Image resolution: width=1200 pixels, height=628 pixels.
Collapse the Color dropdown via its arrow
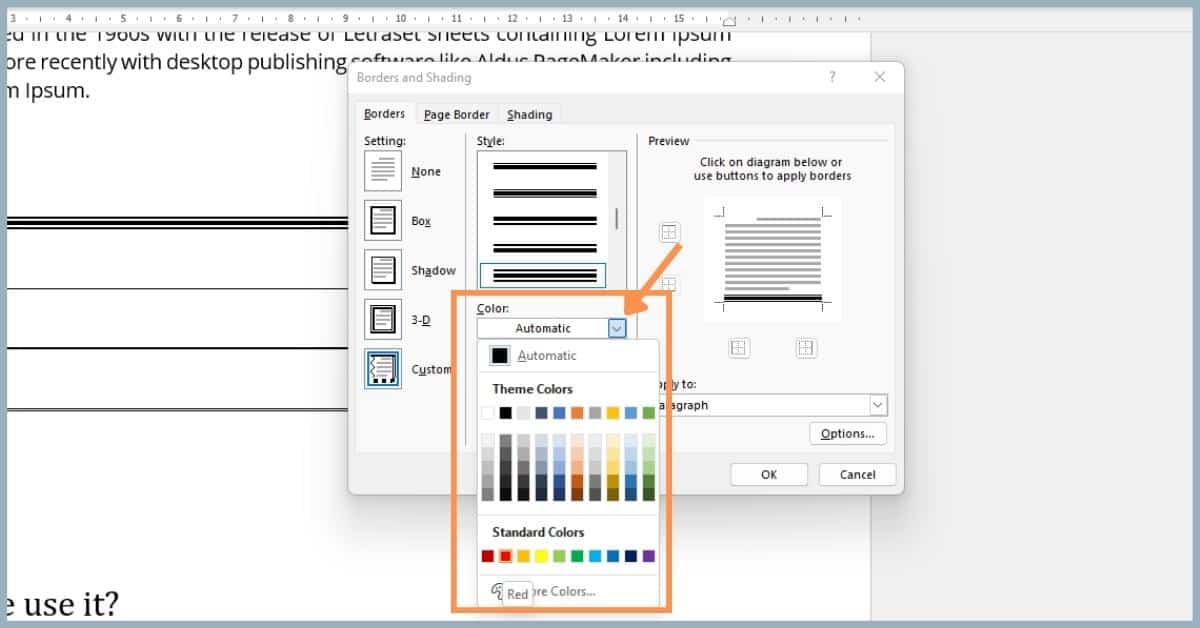(617, 328)
